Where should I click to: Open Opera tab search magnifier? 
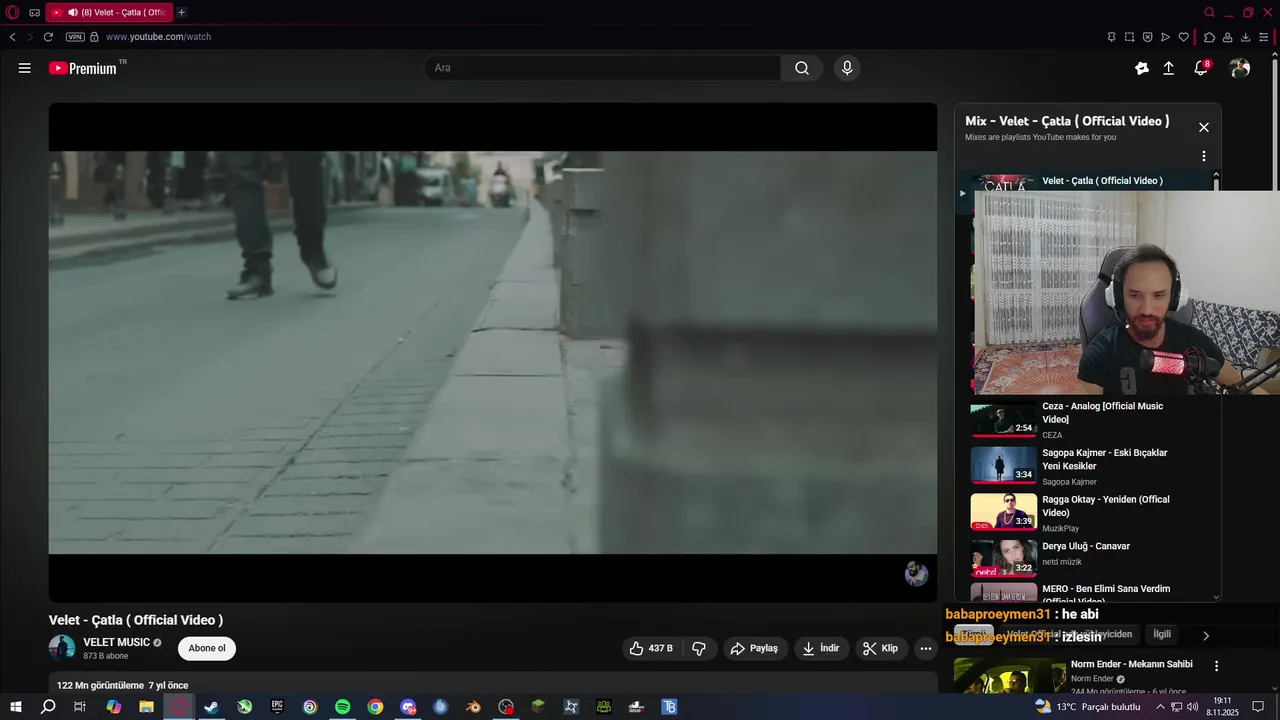coord(1209,12)
